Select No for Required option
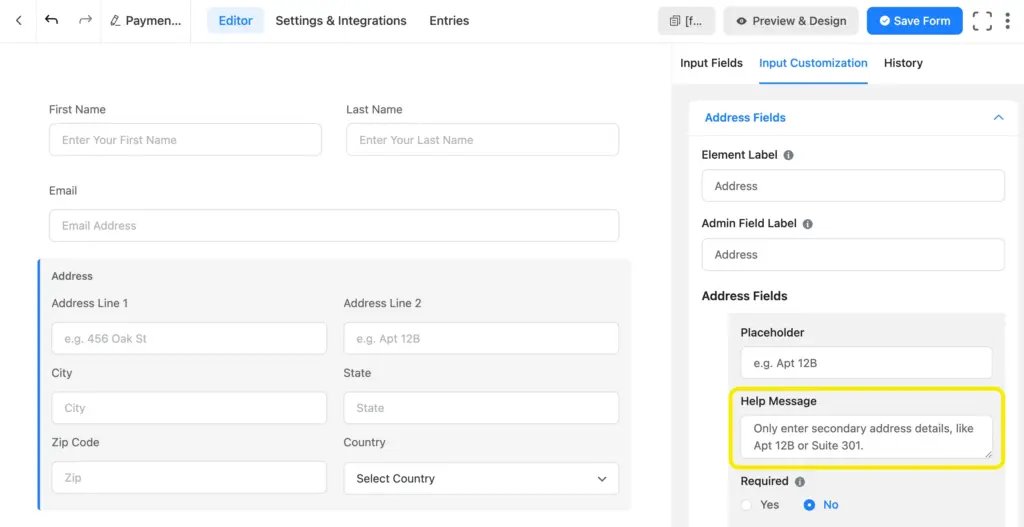 [x=810, y=505]
